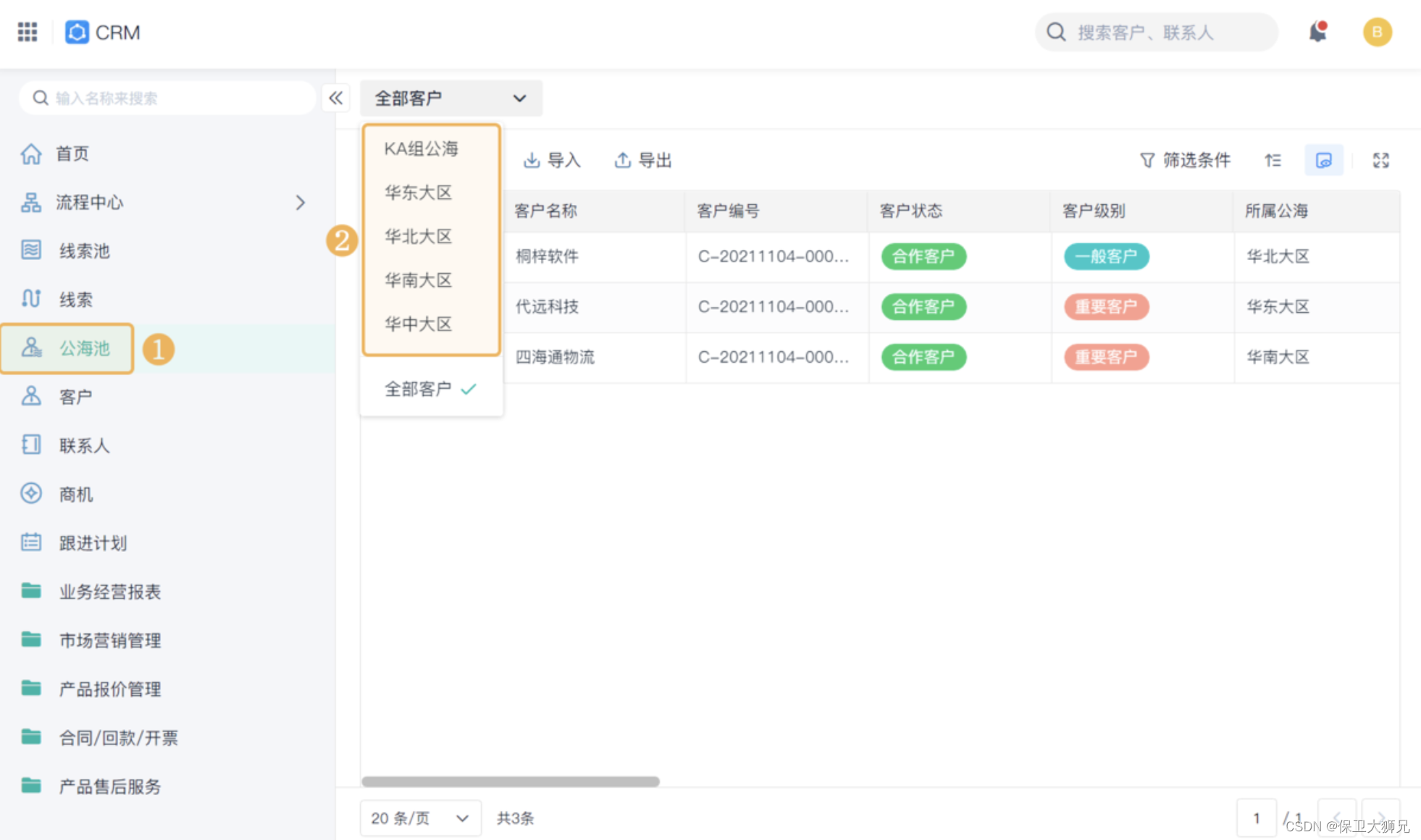Click the 导入 import button

[552, 160]
